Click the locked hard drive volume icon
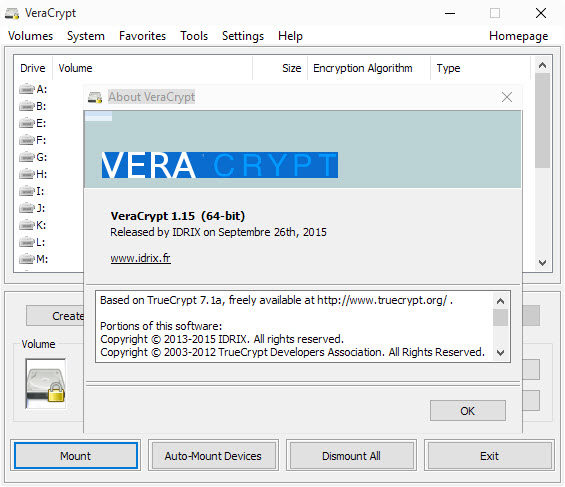565x487 pixels. pyautogui.click(x=46, y=384)
